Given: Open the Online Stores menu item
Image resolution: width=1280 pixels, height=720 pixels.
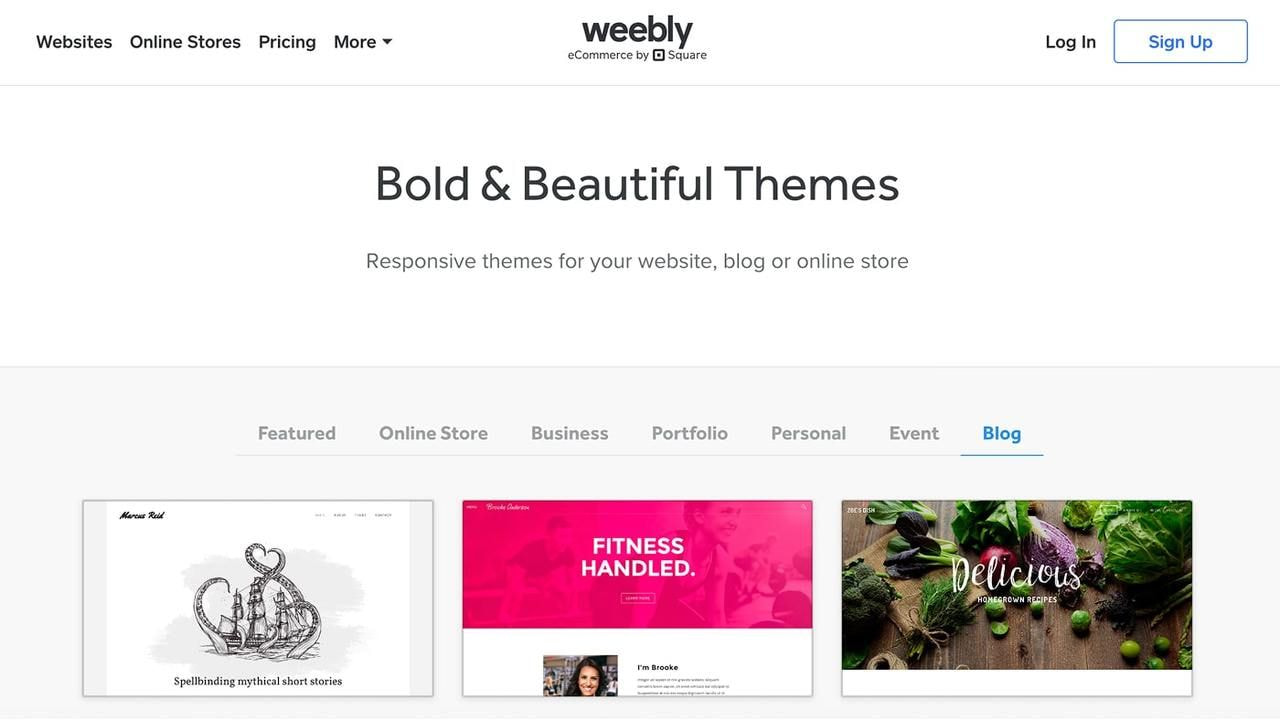Looking at the screenshot, I should pyautogui.click(x=185, y=42).
